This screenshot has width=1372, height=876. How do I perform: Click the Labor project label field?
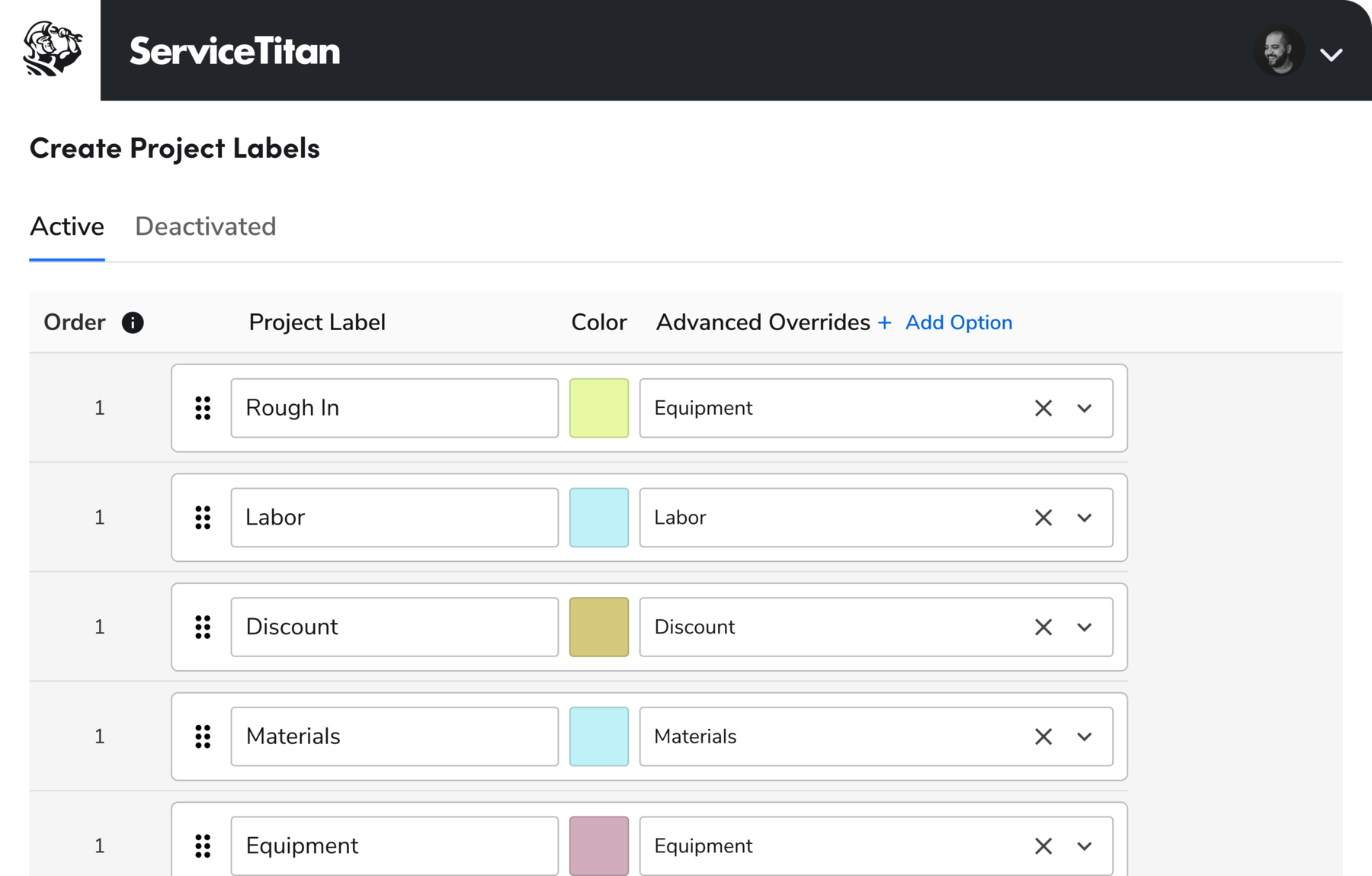point(394,518)
